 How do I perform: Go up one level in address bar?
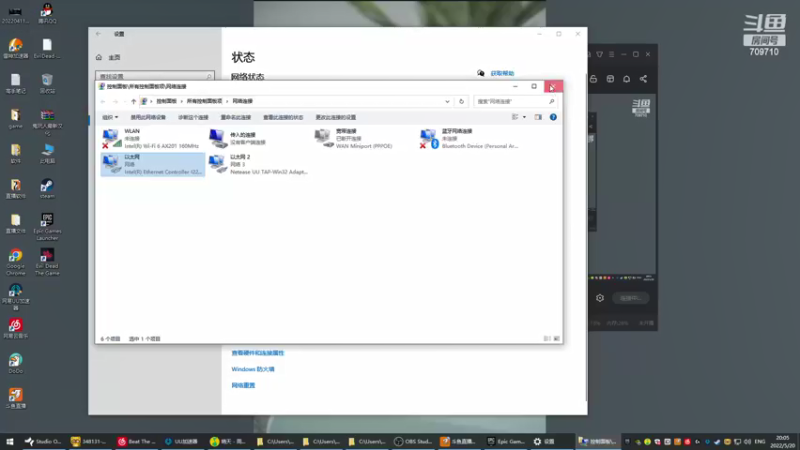134,102
